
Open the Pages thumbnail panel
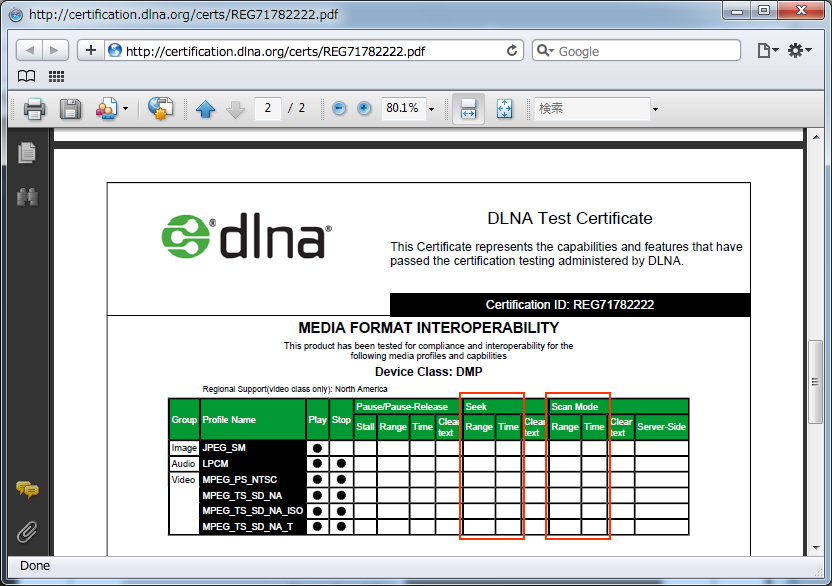27,153
